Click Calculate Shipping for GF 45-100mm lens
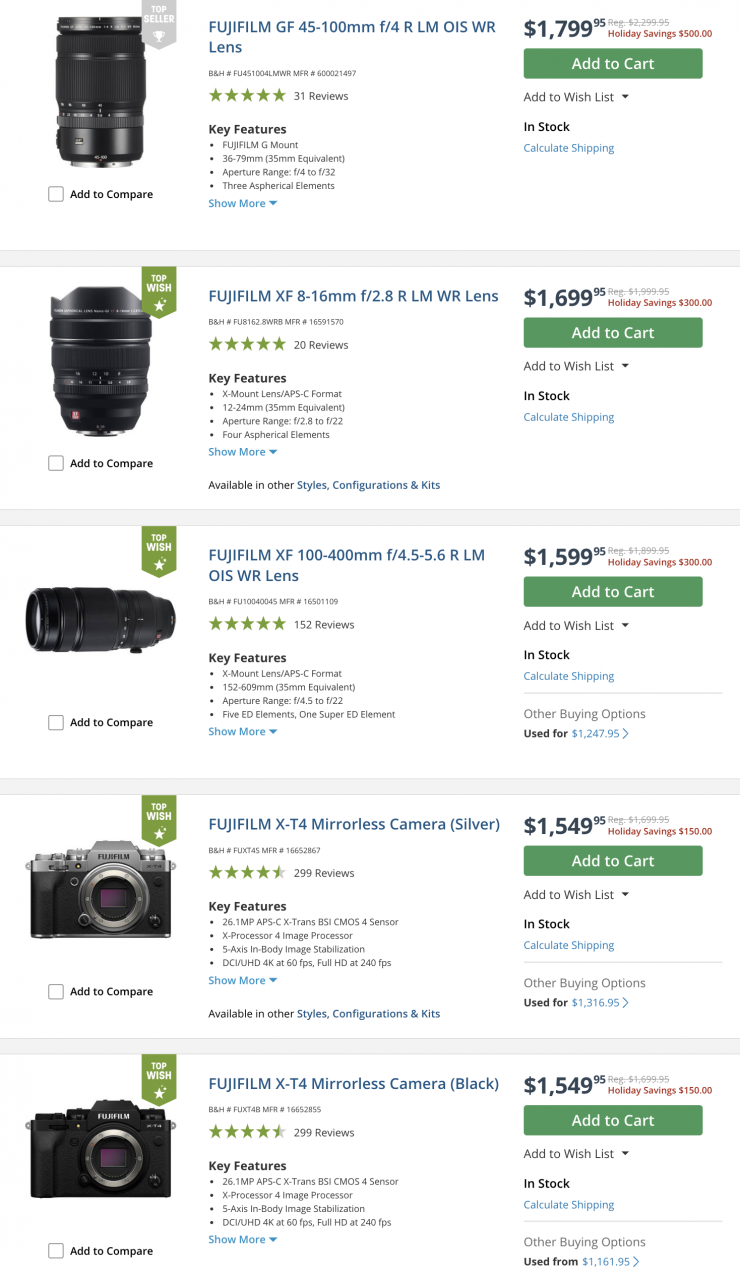The image size is (740, 1279). [569, 148]
